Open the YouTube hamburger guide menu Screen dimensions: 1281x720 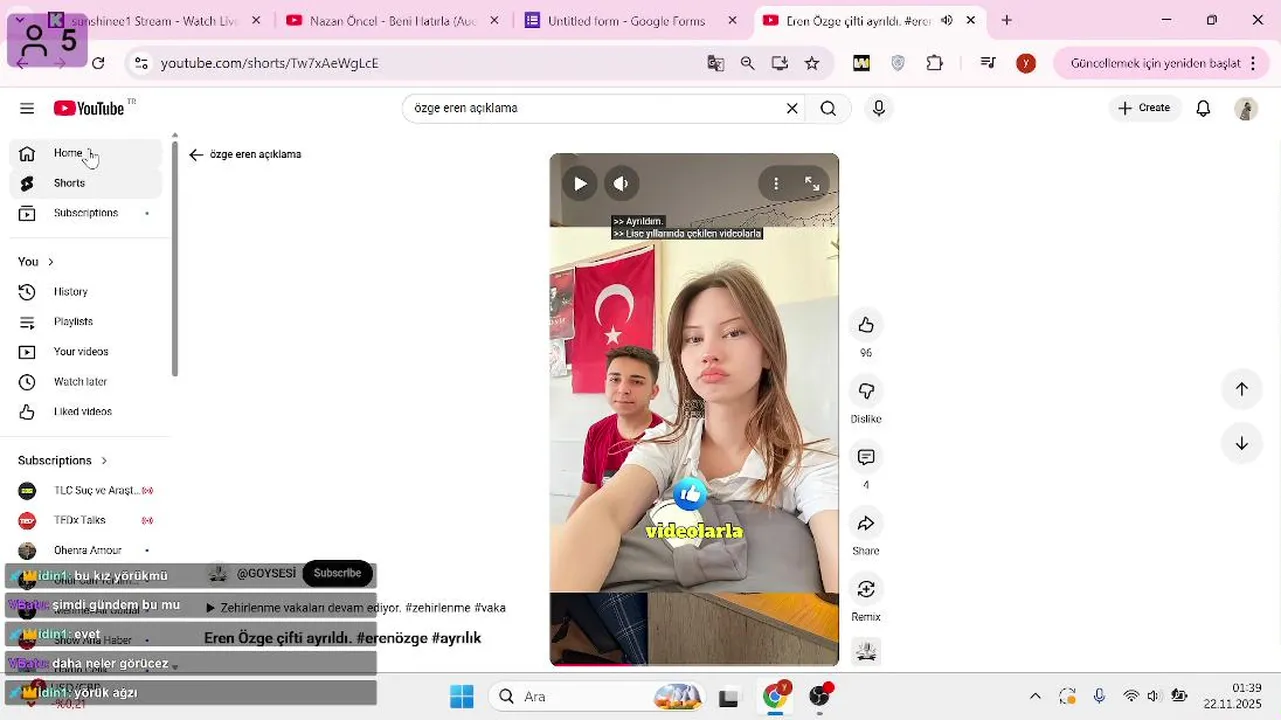[x=27, y=108]
